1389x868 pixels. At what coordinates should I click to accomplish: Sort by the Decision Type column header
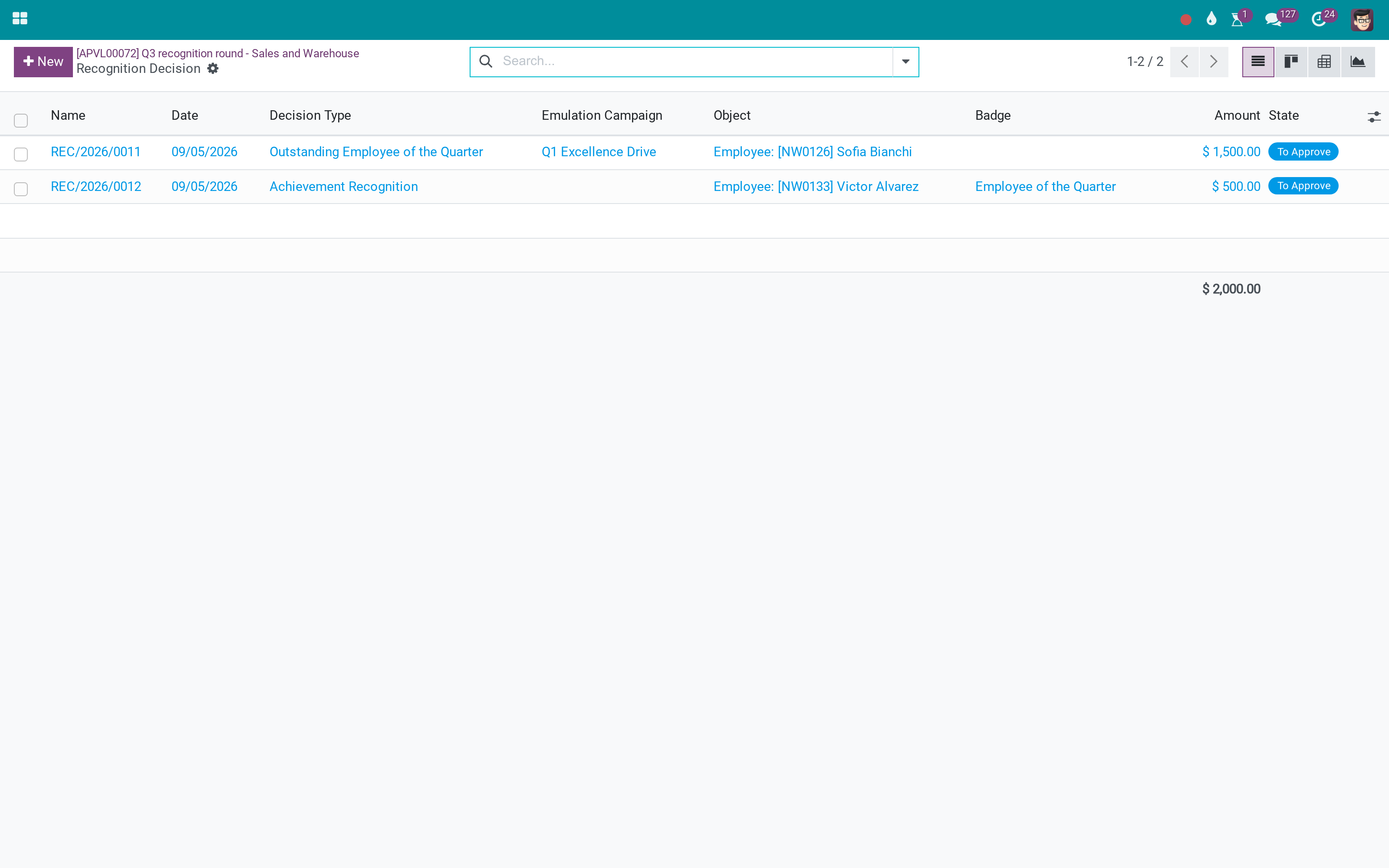(310, 115)
